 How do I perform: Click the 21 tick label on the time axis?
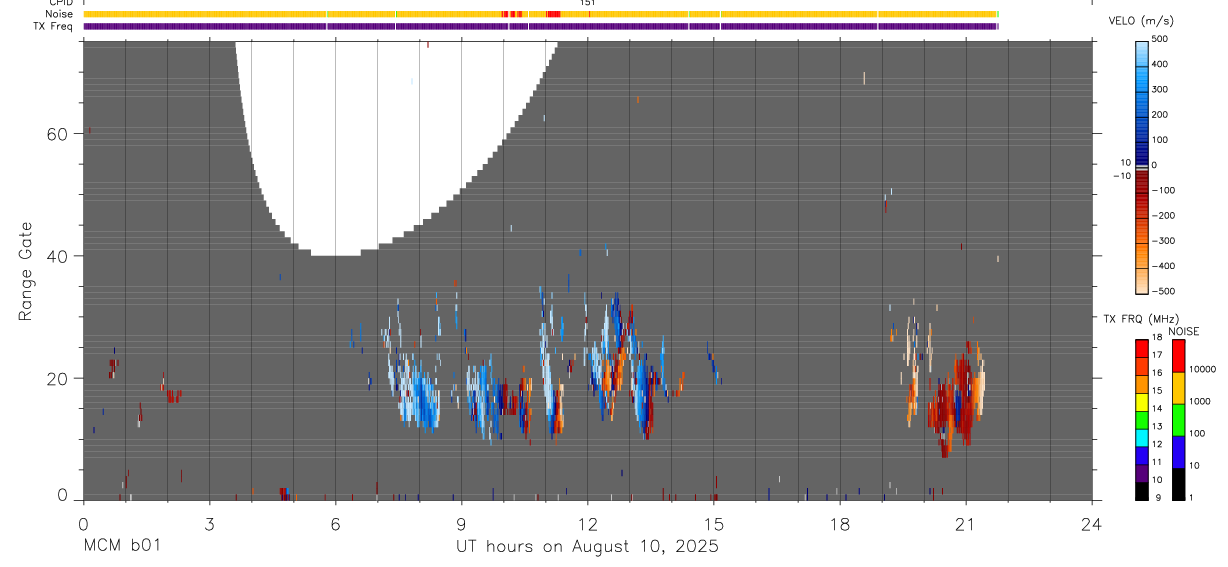(965, 524)
